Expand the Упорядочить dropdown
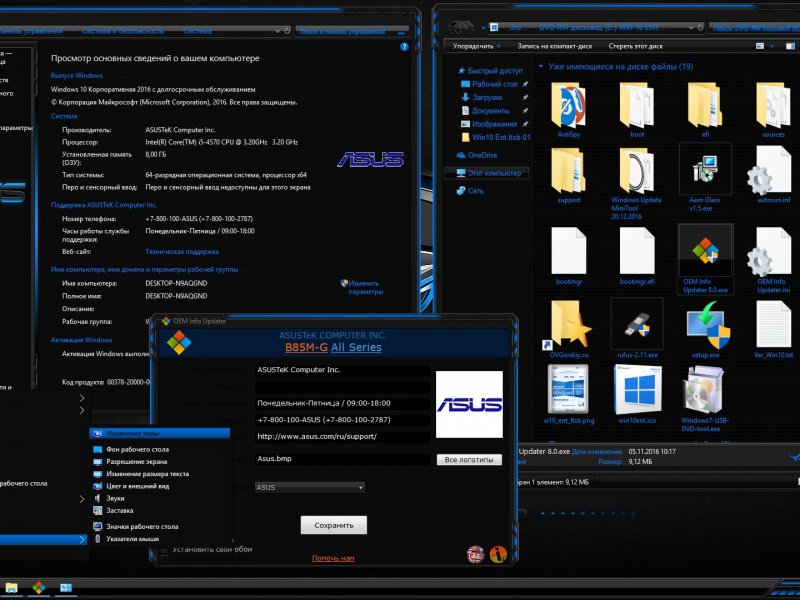Screen dimensions: 800x600 tap(477, 46)
